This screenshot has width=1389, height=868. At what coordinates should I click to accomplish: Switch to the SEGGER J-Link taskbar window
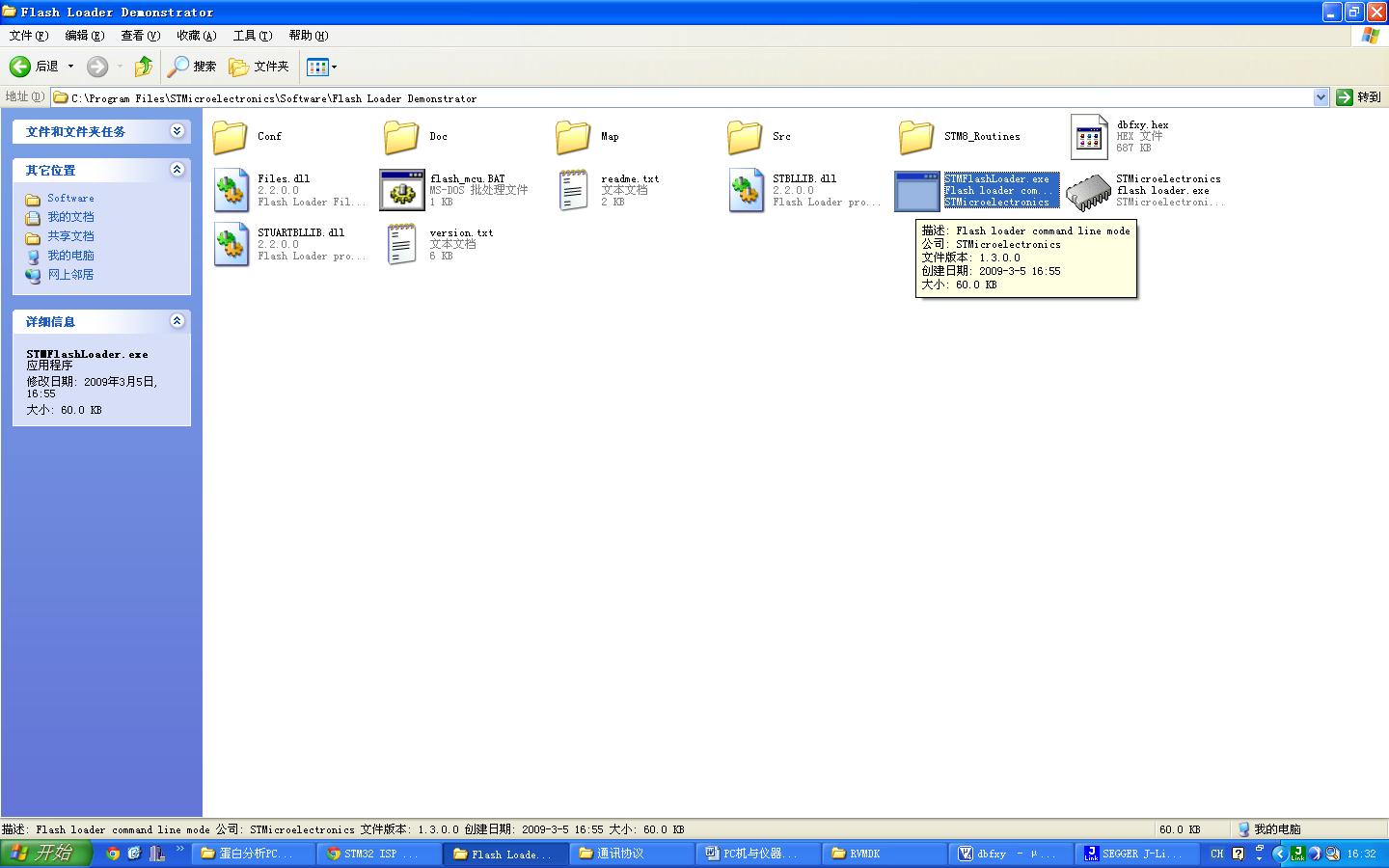(x=1137, y=854)
